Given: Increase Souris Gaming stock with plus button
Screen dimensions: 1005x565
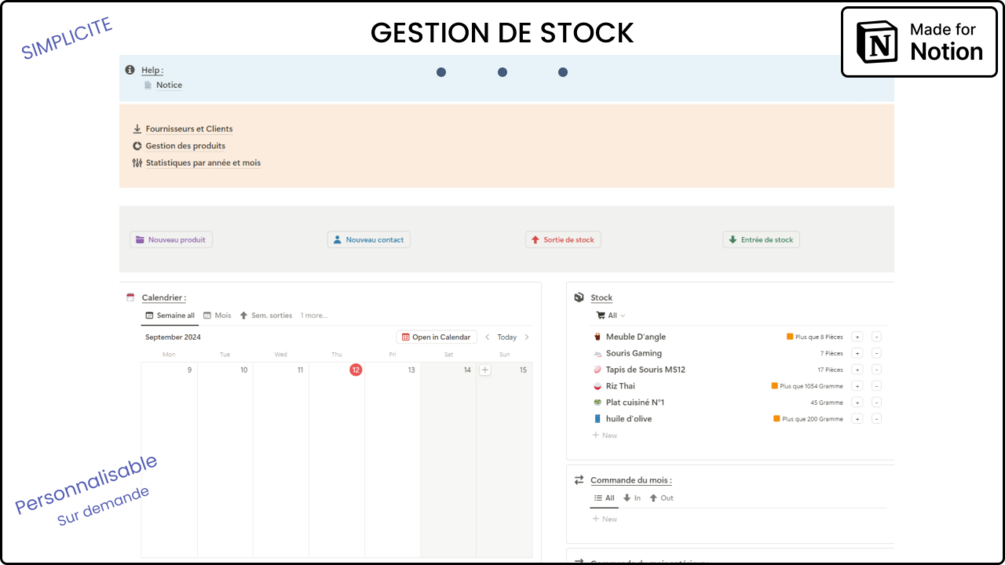Looking at the screenshot, I should pos(857,353).
